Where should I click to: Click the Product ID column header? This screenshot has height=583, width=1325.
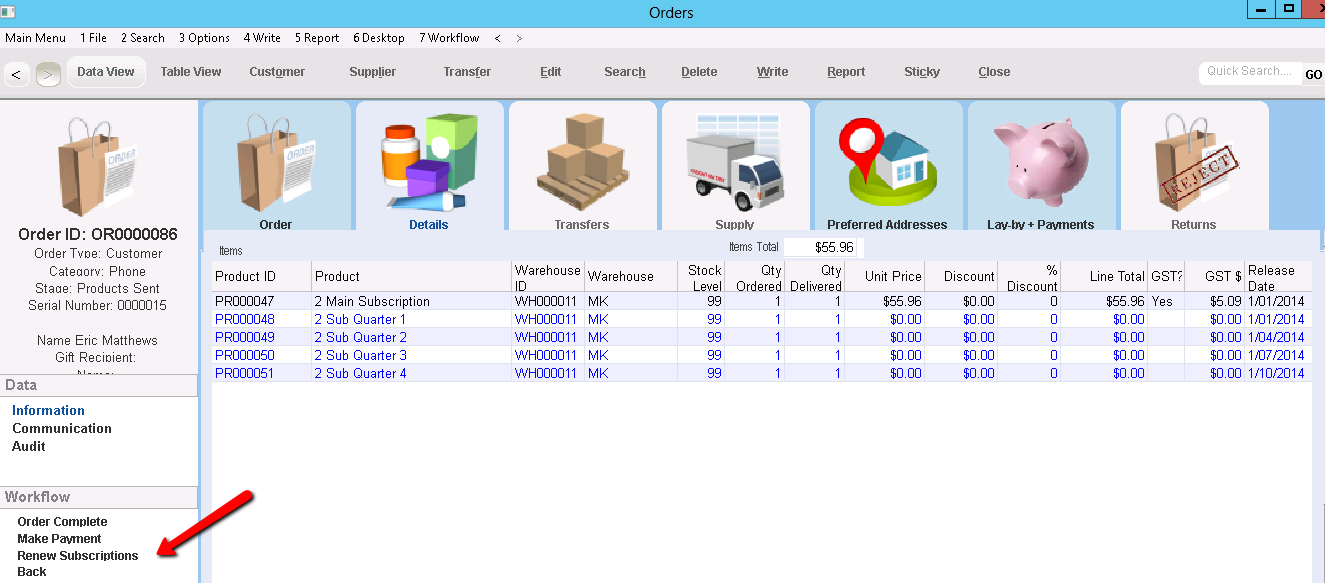pyautogui.click(x=262, y=277)
